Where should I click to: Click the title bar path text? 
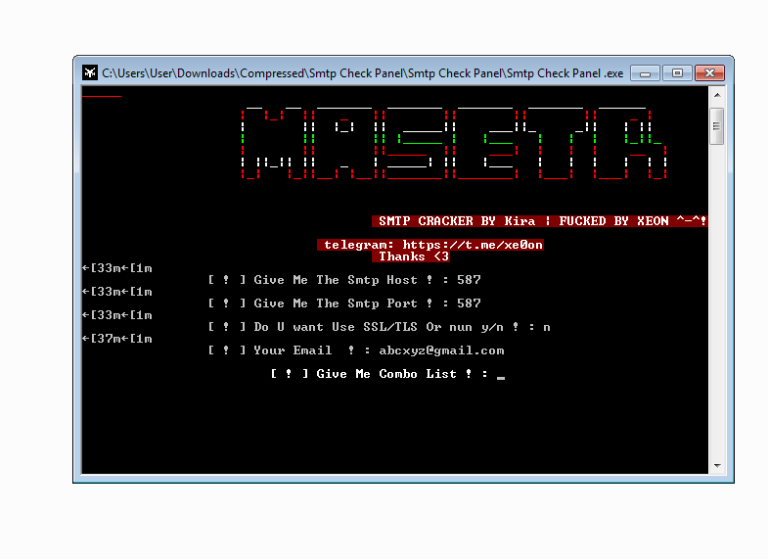tap(362, 73)
